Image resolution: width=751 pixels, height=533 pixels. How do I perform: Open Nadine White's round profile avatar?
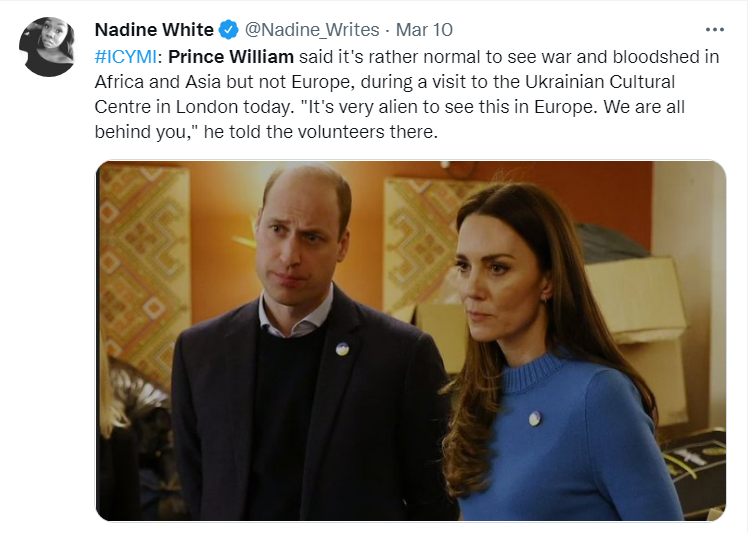click(47, 46)
